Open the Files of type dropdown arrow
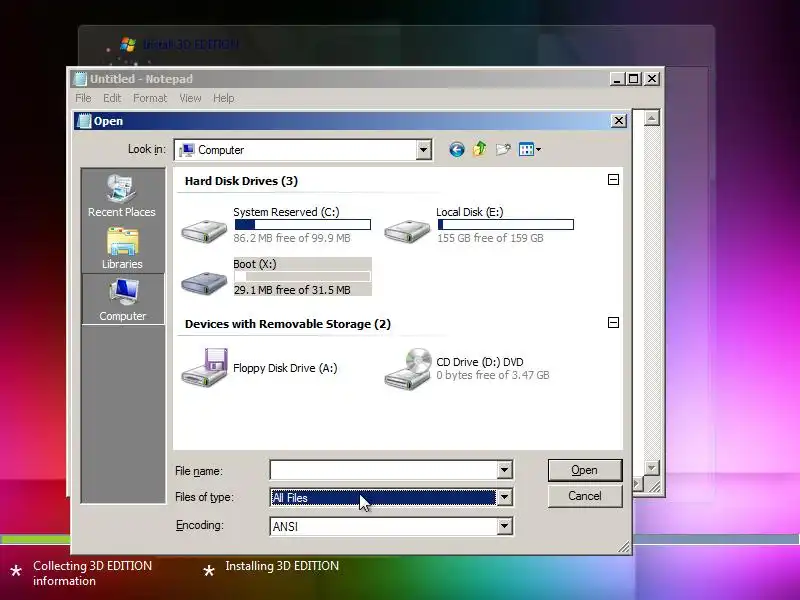Screen dimensions: 800x600 point(505,497)
